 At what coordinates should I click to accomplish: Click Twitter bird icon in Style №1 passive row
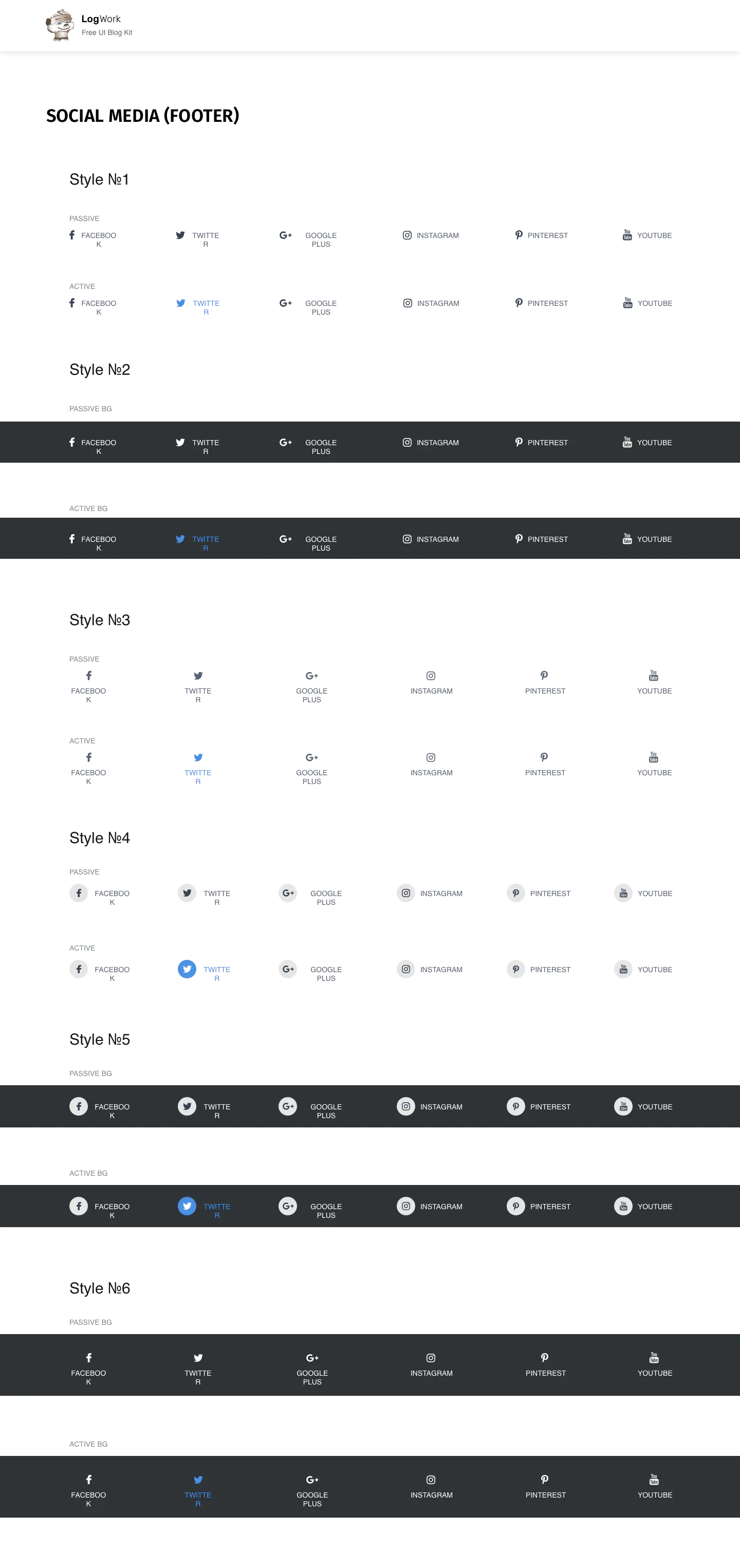pyautogui.click(x=180, y=235)
